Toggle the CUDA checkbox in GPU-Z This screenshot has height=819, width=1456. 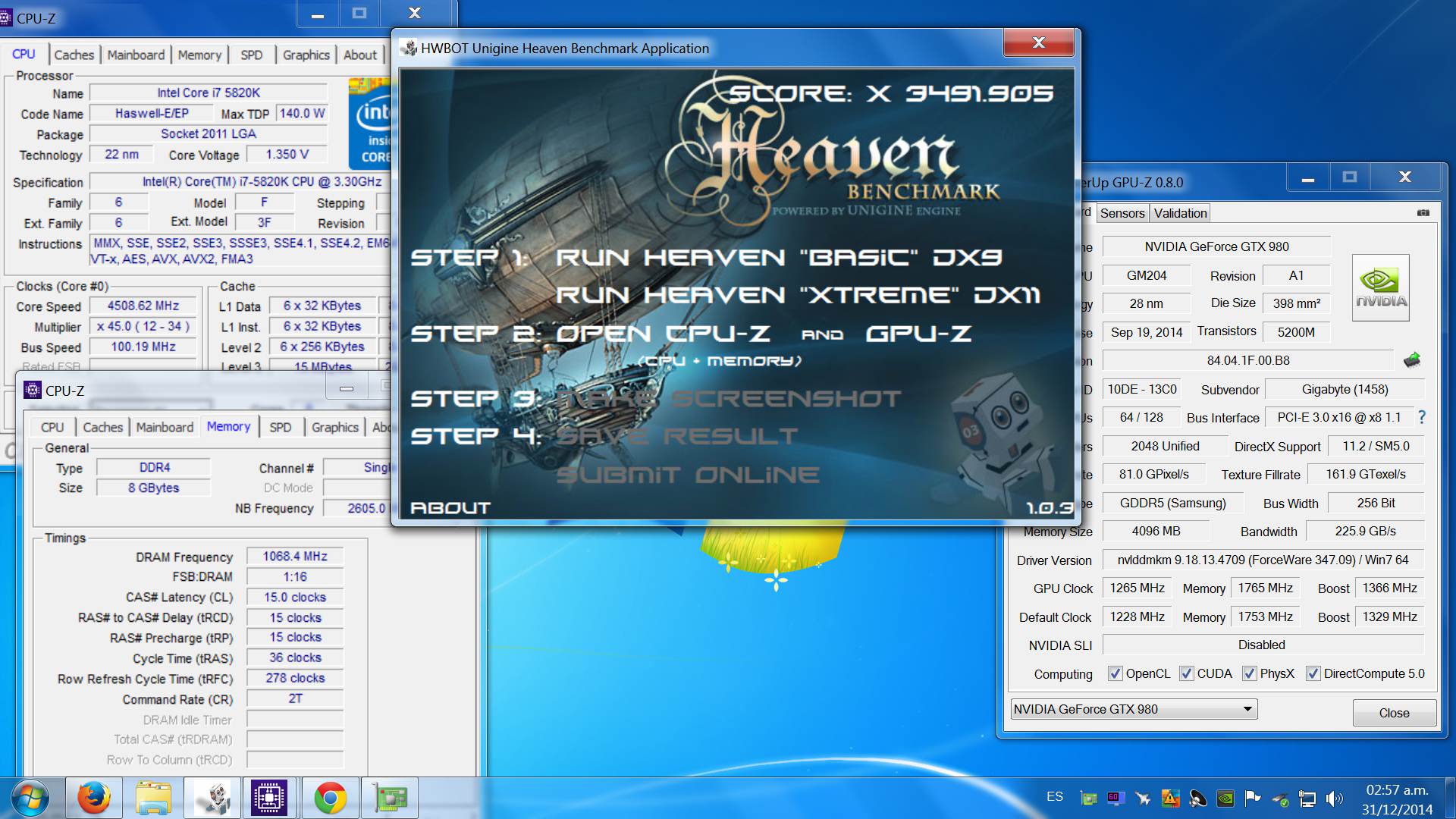[1187, 673]
